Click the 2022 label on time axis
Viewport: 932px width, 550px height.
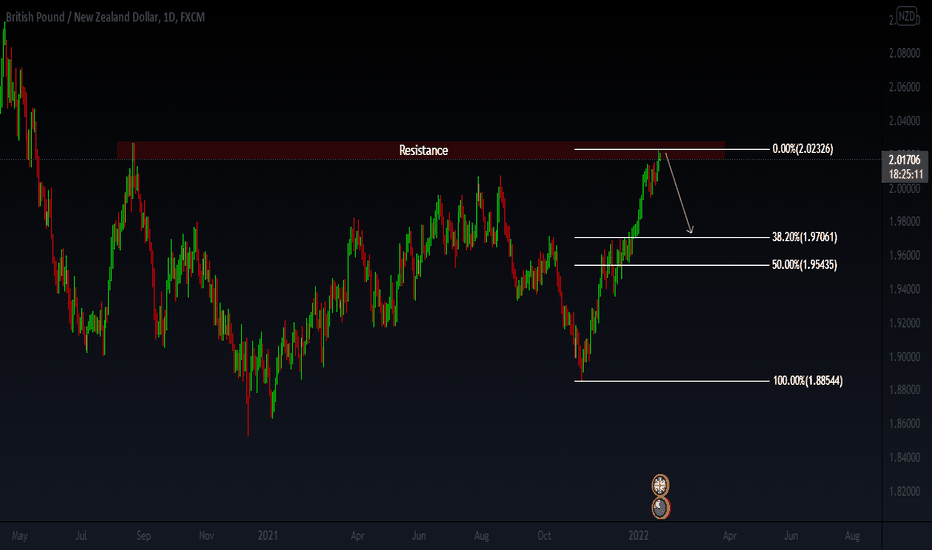tap(638, 536)
